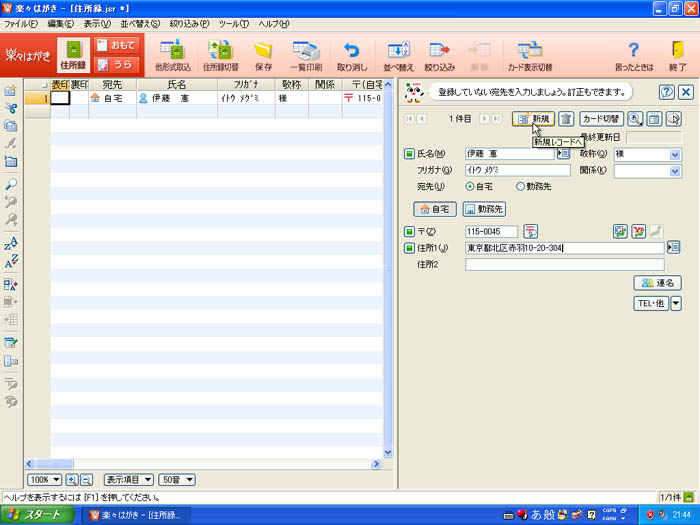The height and width of the screenshot is (525, 700).
Task: Click the calendar icon next to card search
Action: [x=654, y=119]
